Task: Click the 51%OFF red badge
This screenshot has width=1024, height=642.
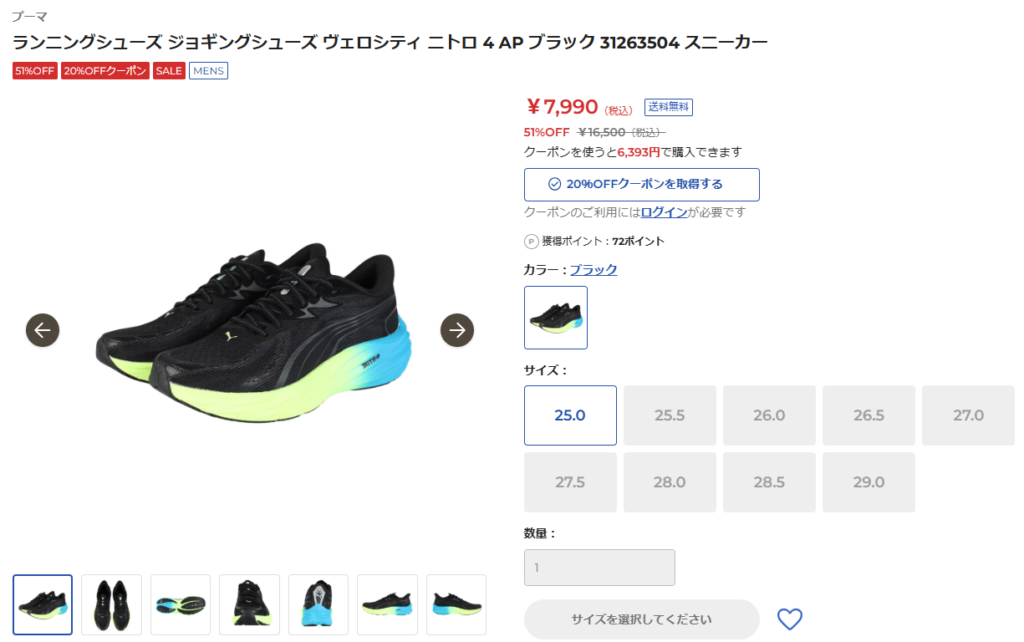Action: (35, 71)
